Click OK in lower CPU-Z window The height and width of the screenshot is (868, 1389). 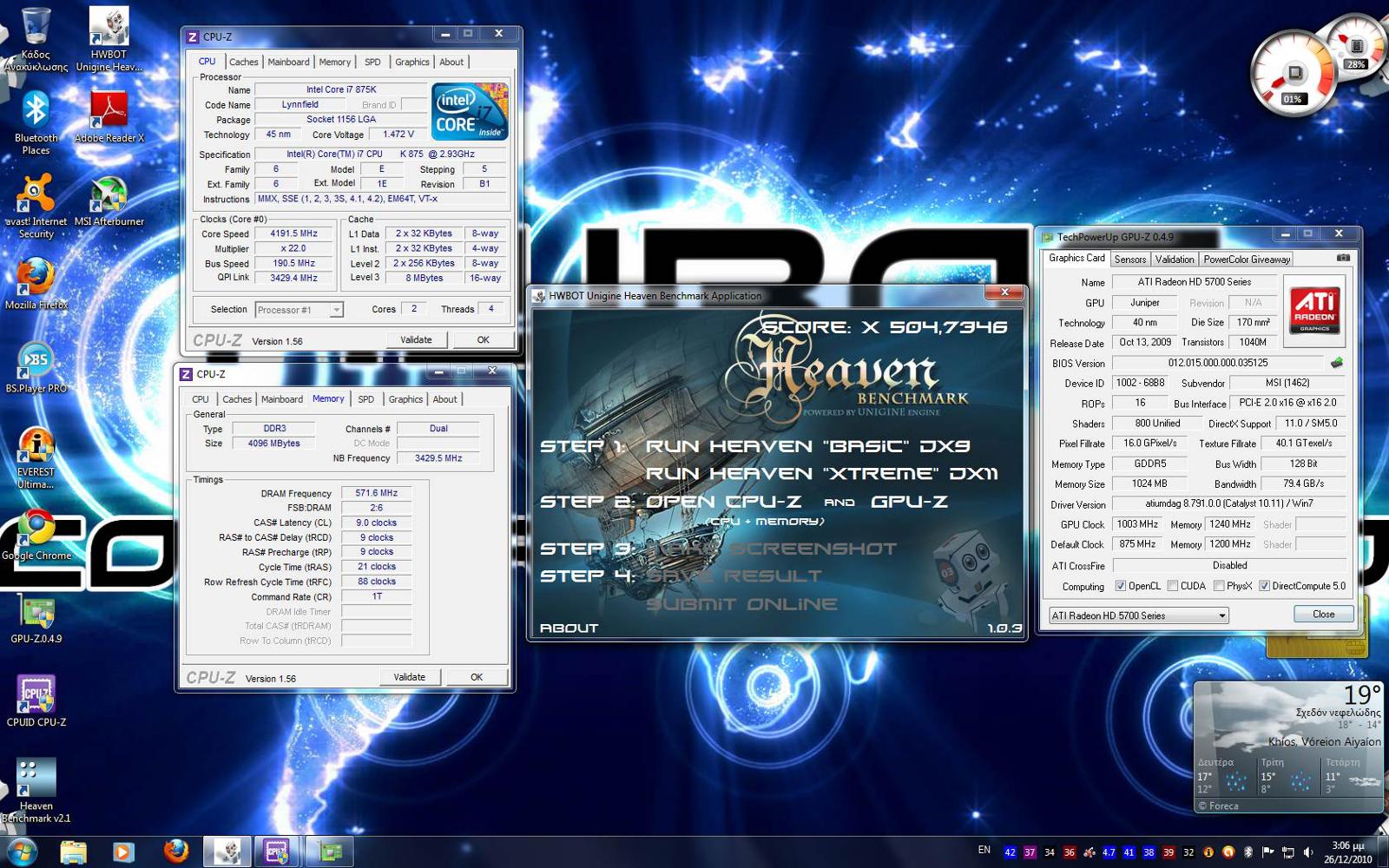tap(476, 677)
